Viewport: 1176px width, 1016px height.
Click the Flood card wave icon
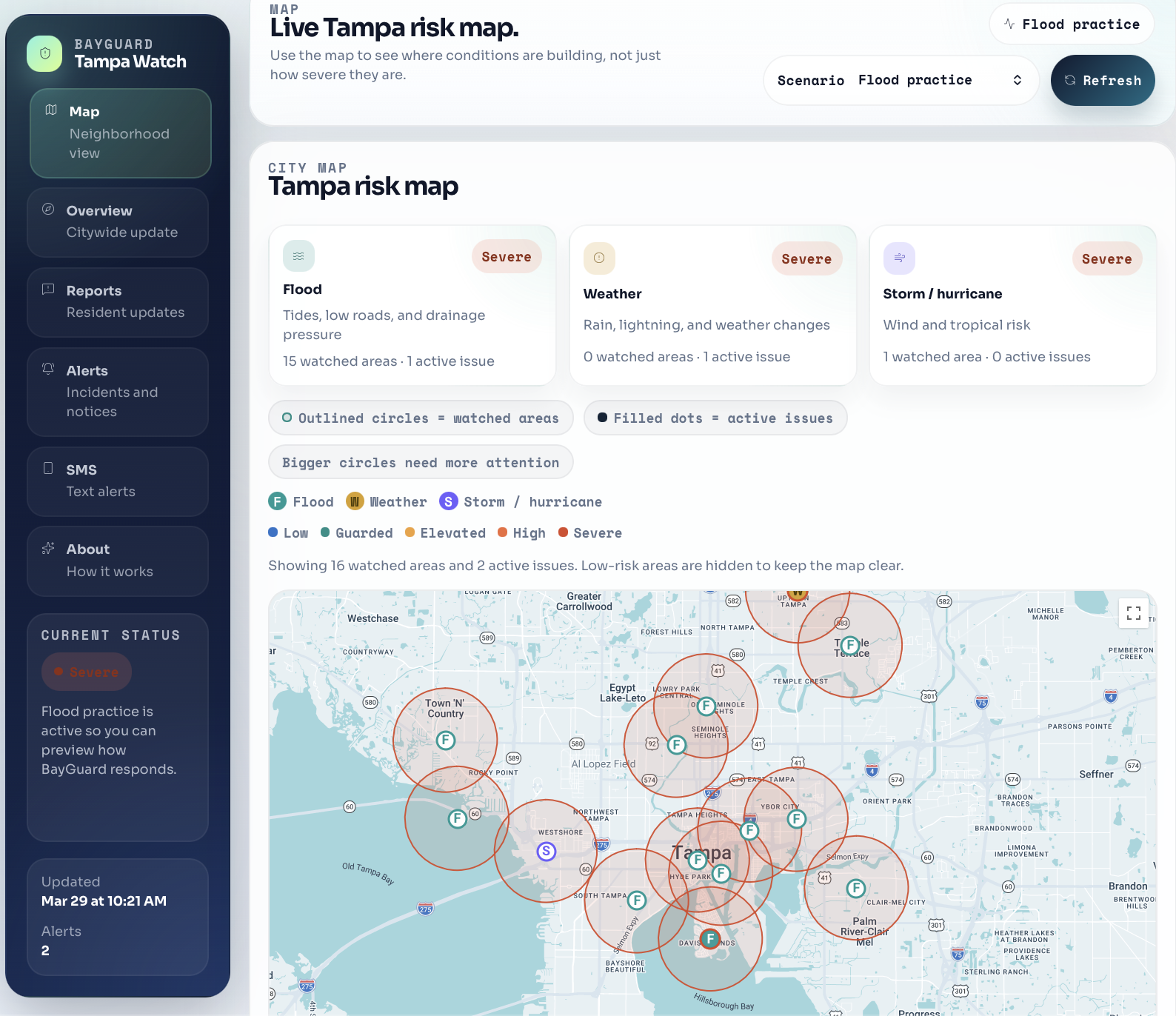(x=298, y=256)
